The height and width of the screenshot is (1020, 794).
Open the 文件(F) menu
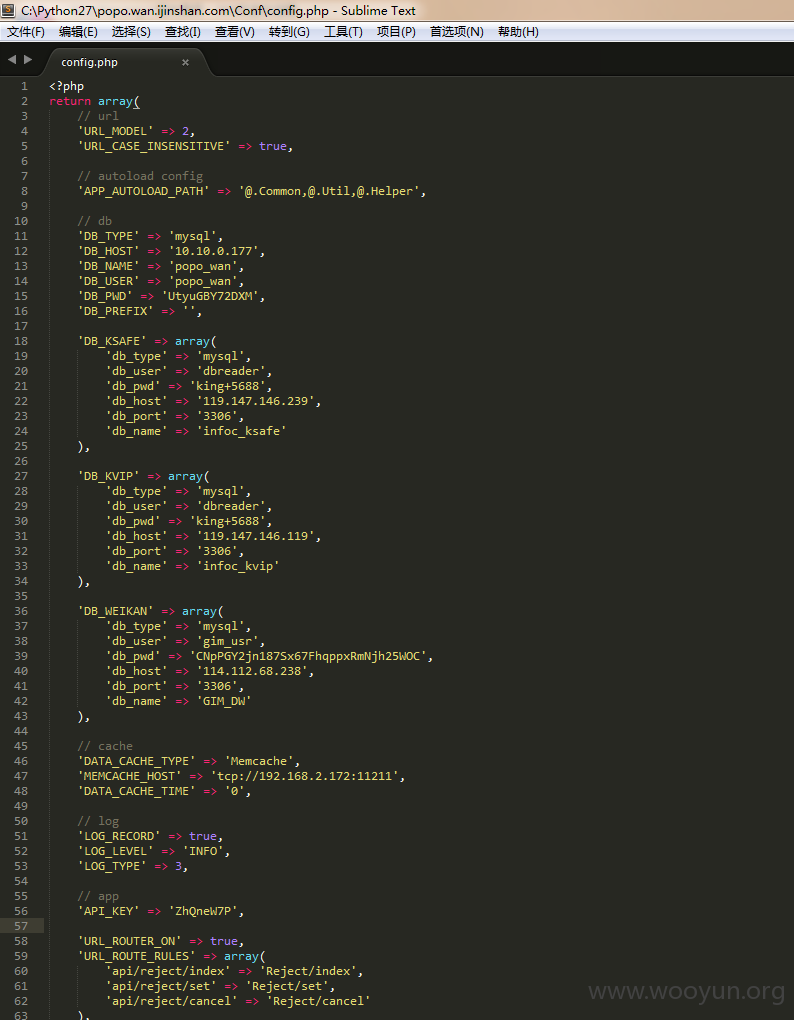(26, 32)
